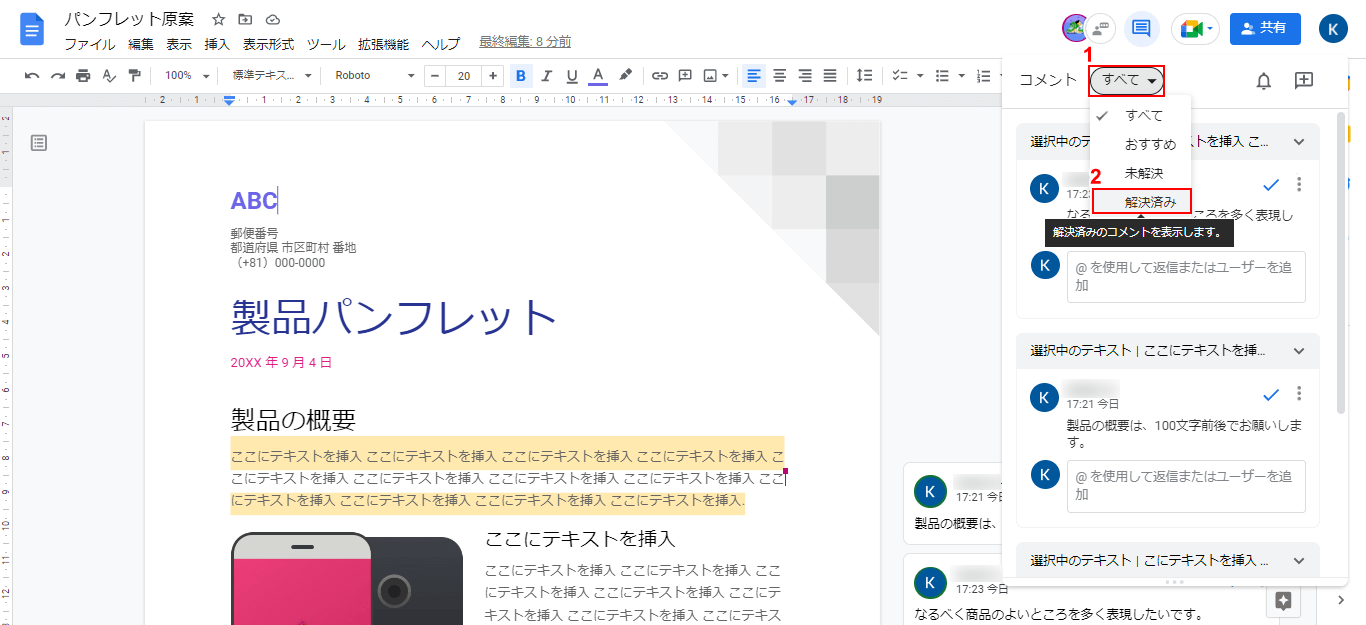The width and height of the screenshot is (1366, 625).
Task: Check the cloud save status icon
Action: click(273, 20)
